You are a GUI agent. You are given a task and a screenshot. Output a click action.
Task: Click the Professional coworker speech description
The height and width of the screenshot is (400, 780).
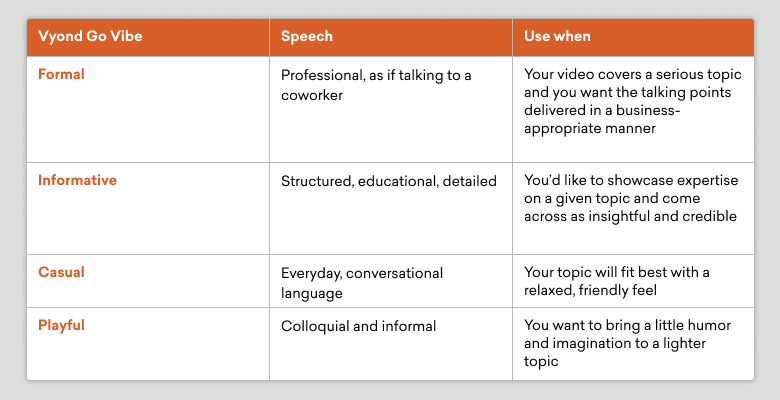pos(376,85)
